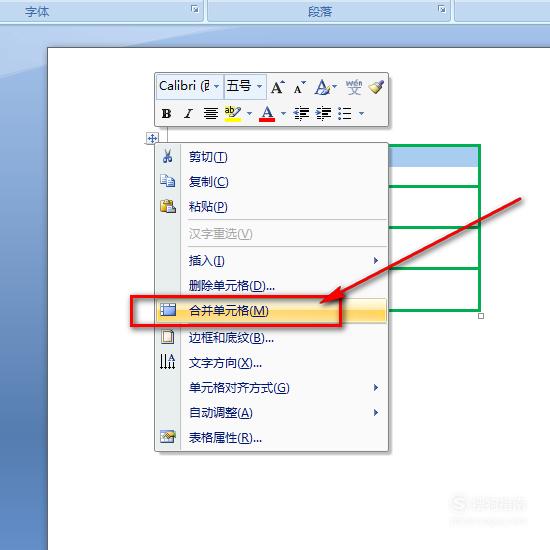Apply the red font color

point(267,113)
